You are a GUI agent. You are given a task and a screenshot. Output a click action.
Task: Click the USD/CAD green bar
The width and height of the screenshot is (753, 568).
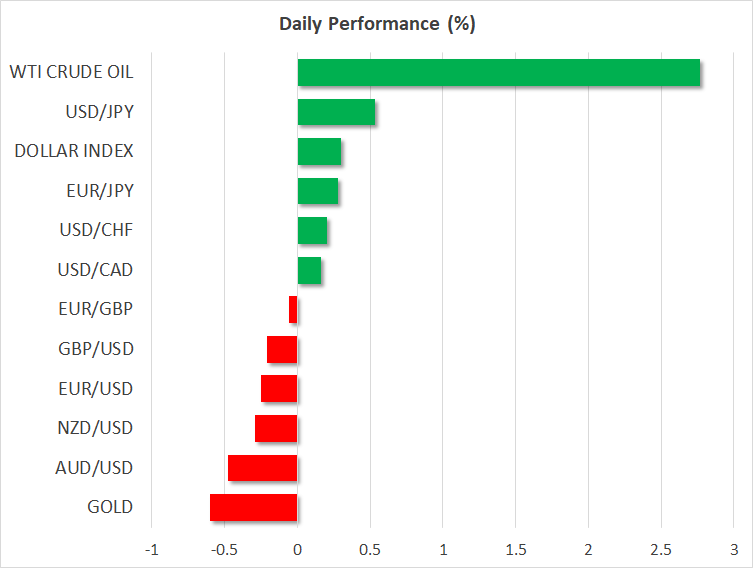pyautogui.click(x=309, y=270)
